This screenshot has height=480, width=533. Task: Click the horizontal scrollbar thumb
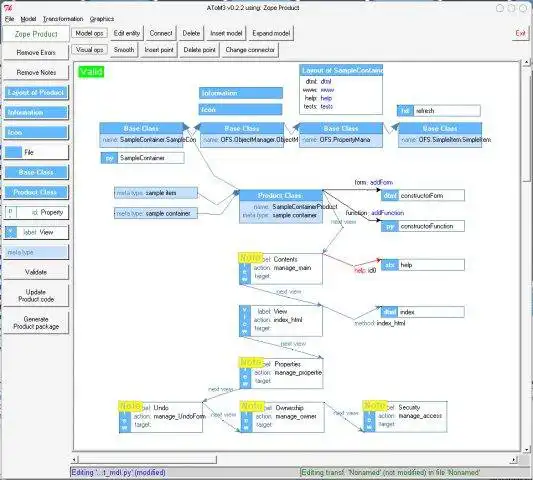[147, 460]
